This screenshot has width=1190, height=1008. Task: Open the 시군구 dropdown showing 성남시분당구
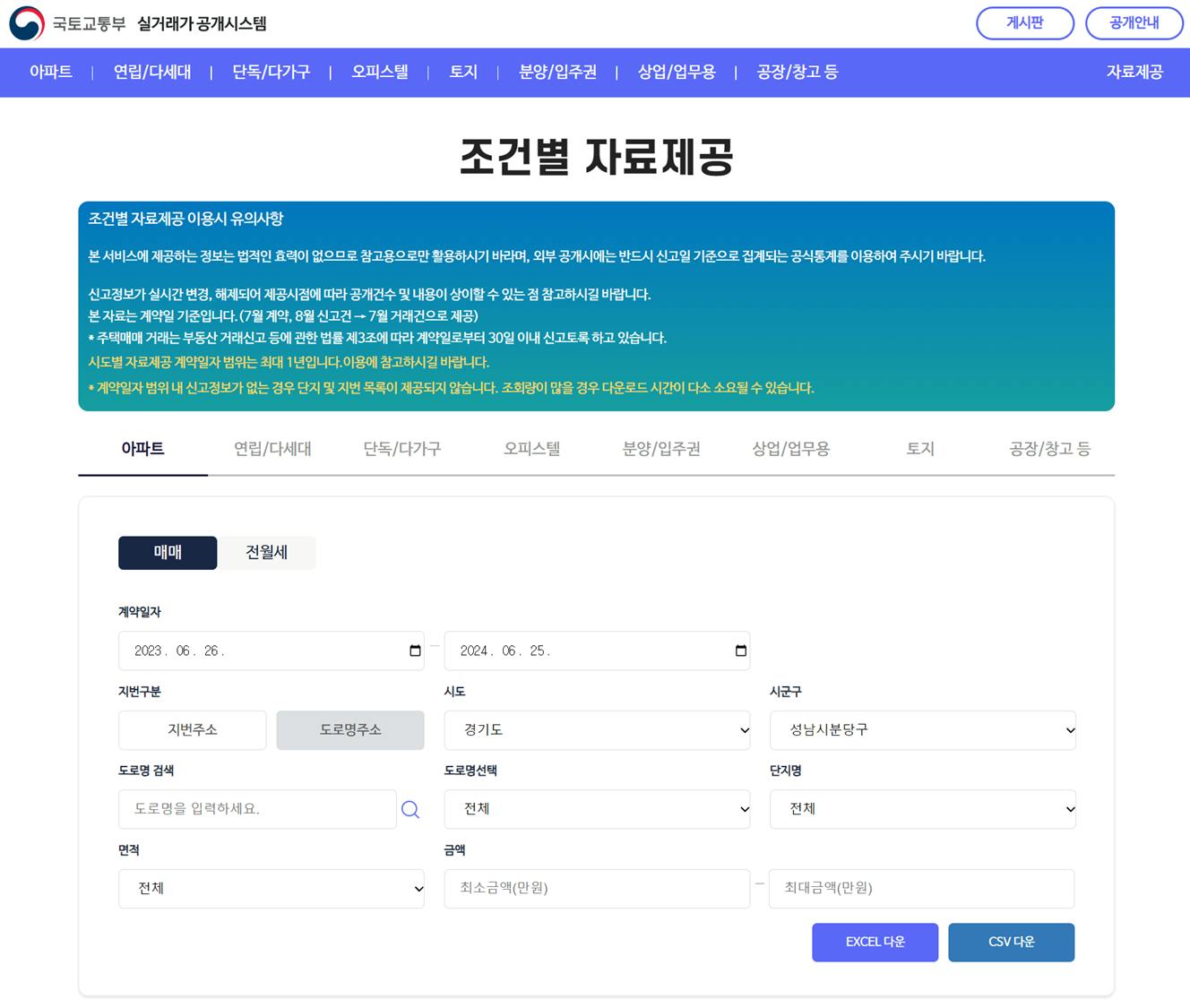(923, 730)
